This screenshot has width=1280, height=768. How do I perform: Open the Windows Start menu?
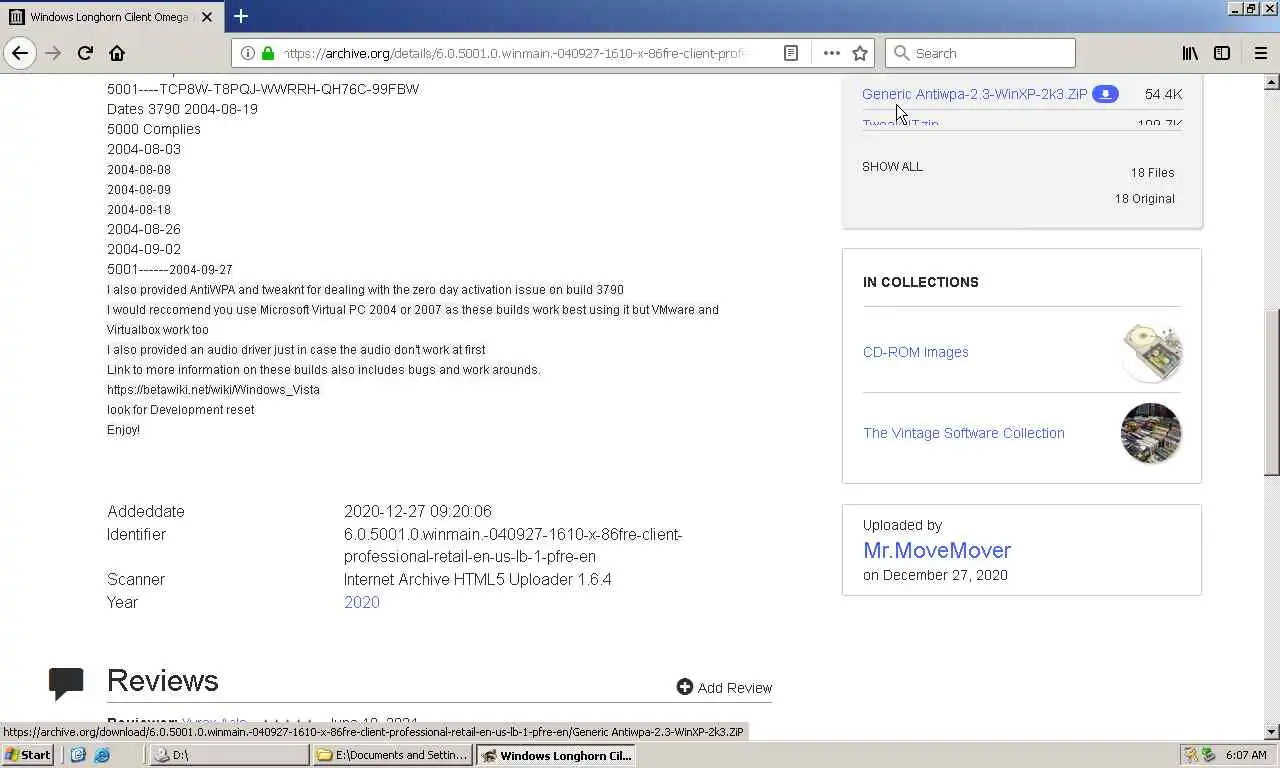coord(28,755)
